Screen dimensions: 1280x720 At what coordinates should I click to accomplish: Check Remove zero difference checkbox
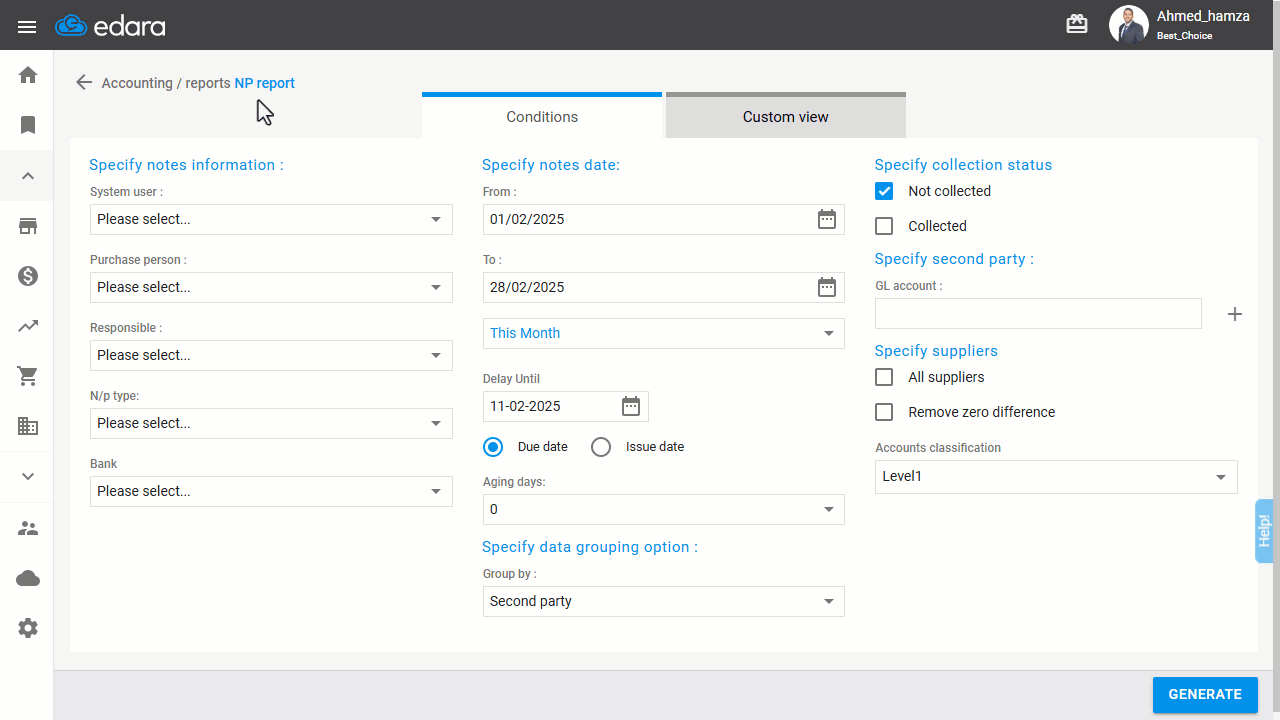[x=884, y=412]
